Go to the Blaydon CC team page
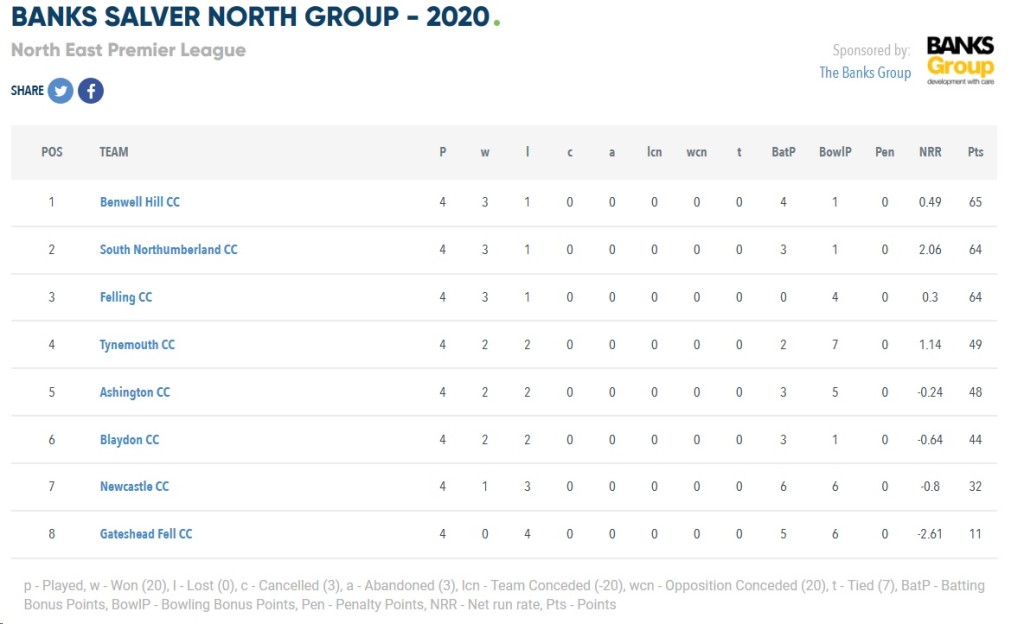The height and width of the screenshot is (624, 1024). [x=129, y=440]
